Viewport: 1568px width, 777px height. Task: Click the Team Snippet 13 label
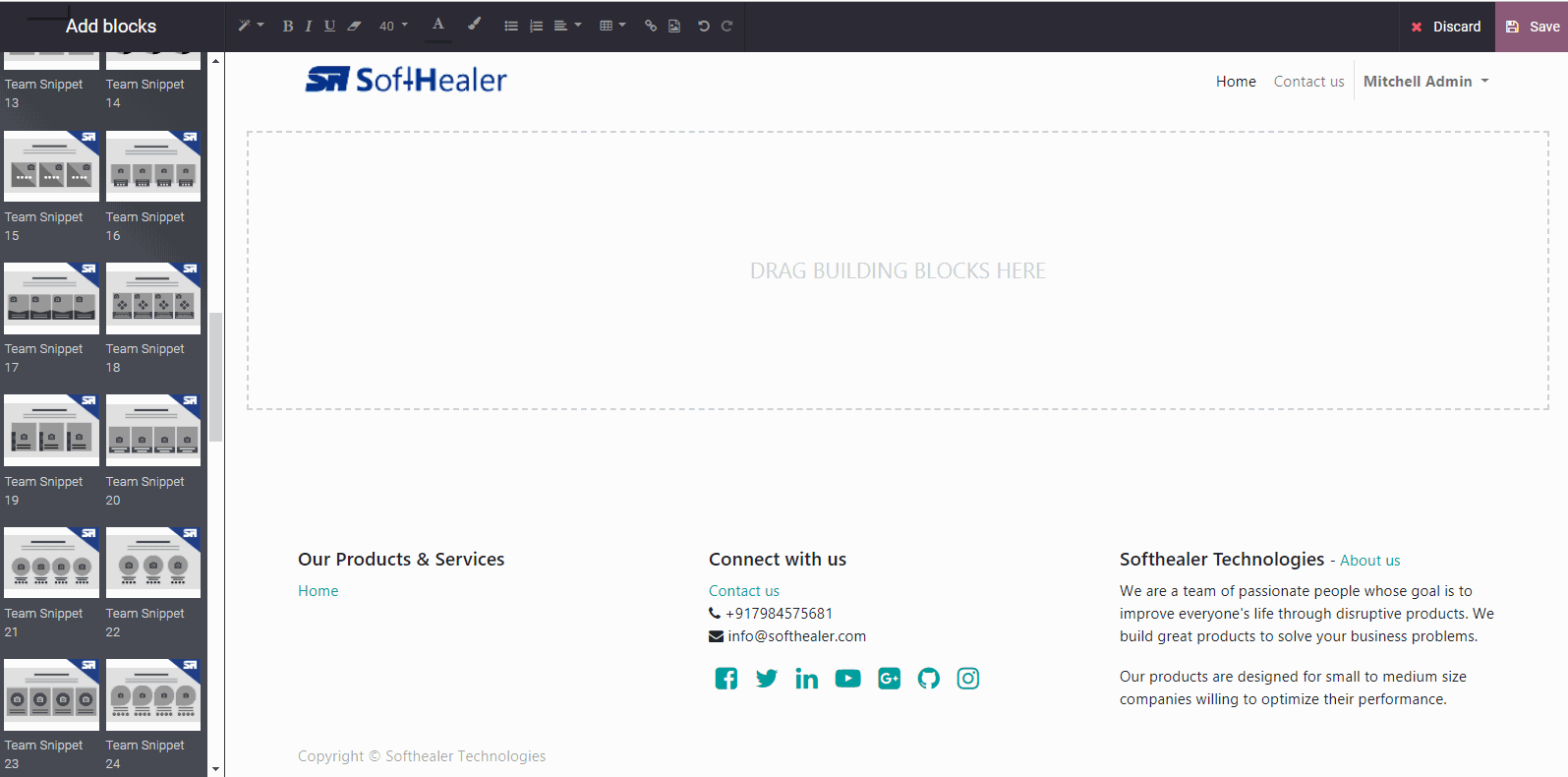click(x=43, y=93)
